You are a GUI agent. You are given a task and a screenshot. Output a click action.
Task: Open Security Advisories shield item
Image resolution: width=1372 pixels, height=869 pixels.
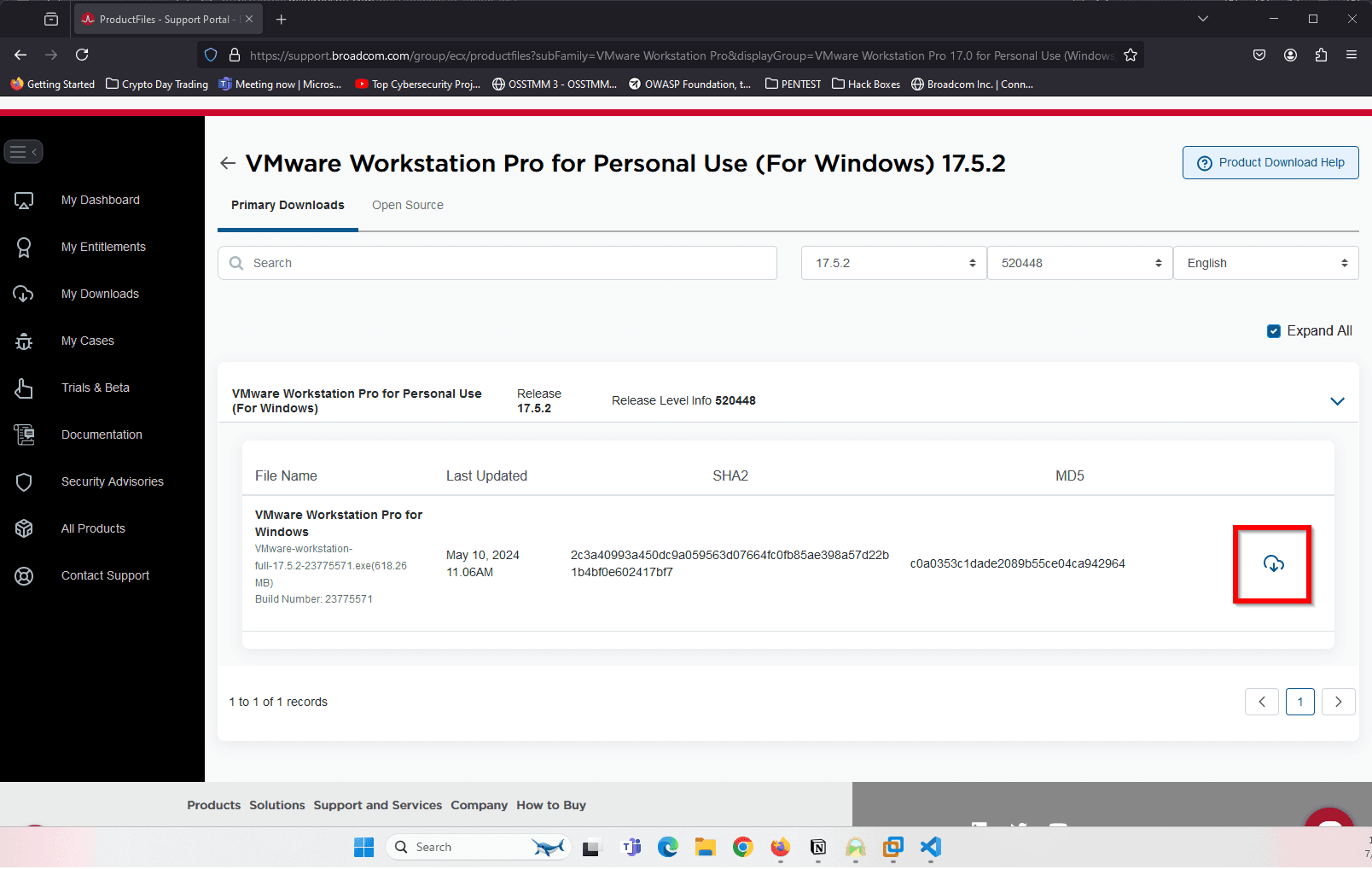pos(112,481)
